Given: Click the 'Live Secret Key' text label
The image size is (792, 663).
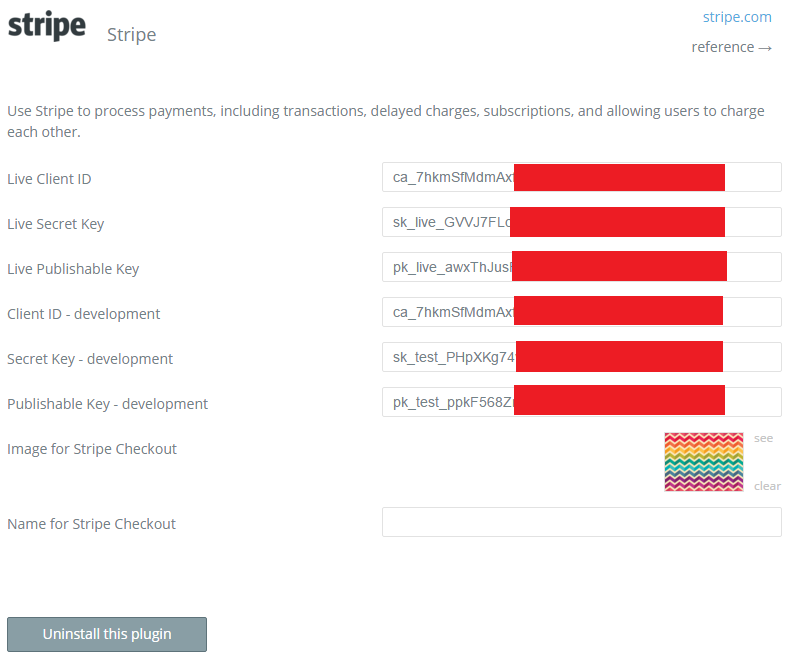Looking at the screenshot, I should (55, 224).
